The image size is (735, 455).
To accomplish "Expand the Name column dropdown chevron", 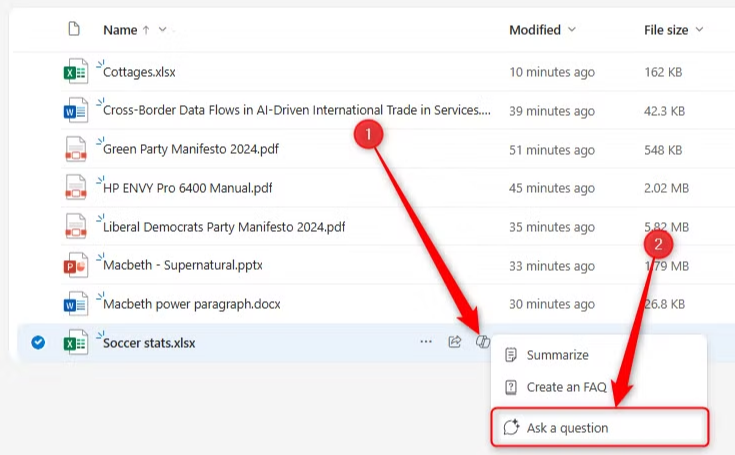I will point(163,30).
